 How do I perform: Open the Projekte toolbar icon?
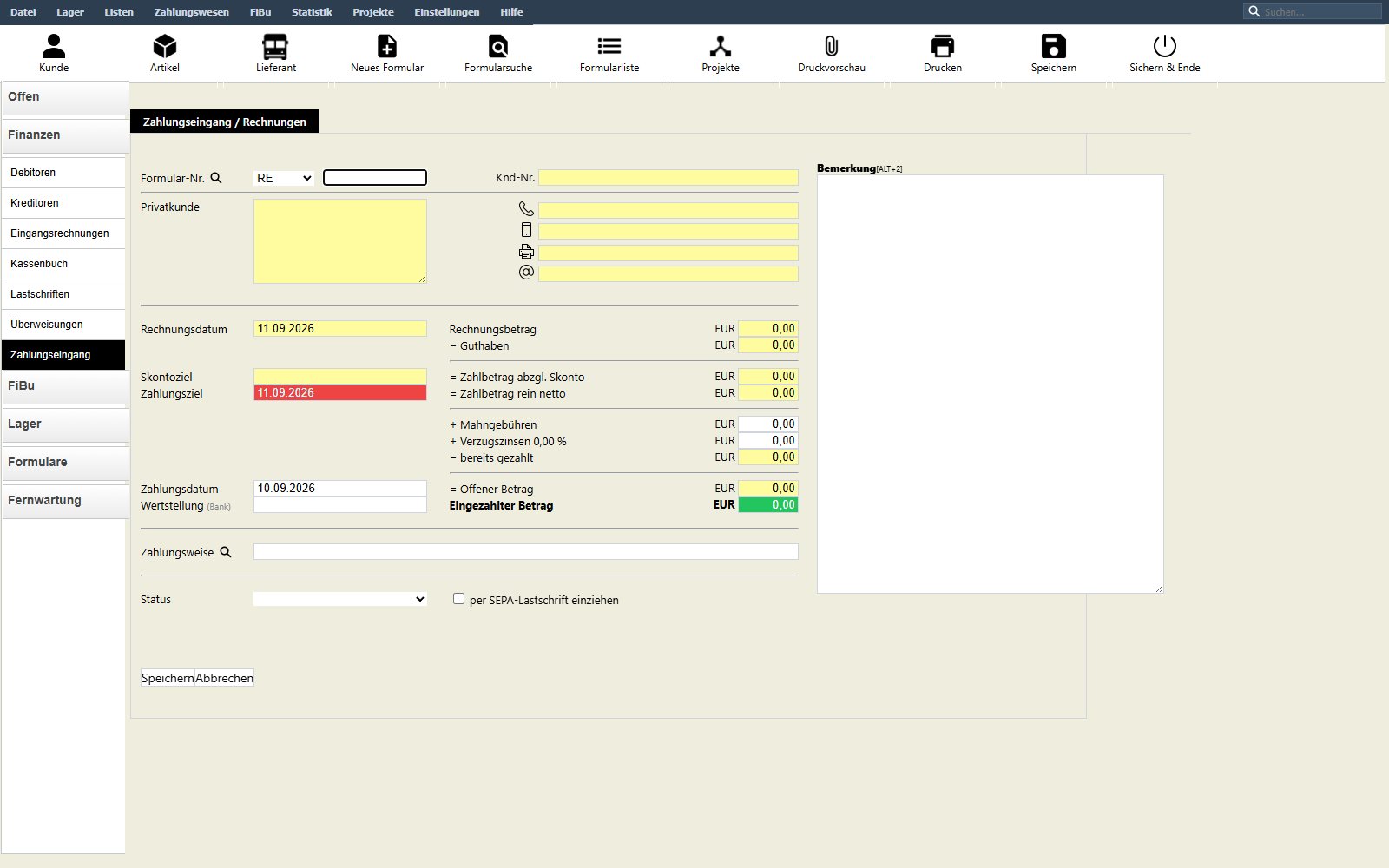click(x=721, y=46)
